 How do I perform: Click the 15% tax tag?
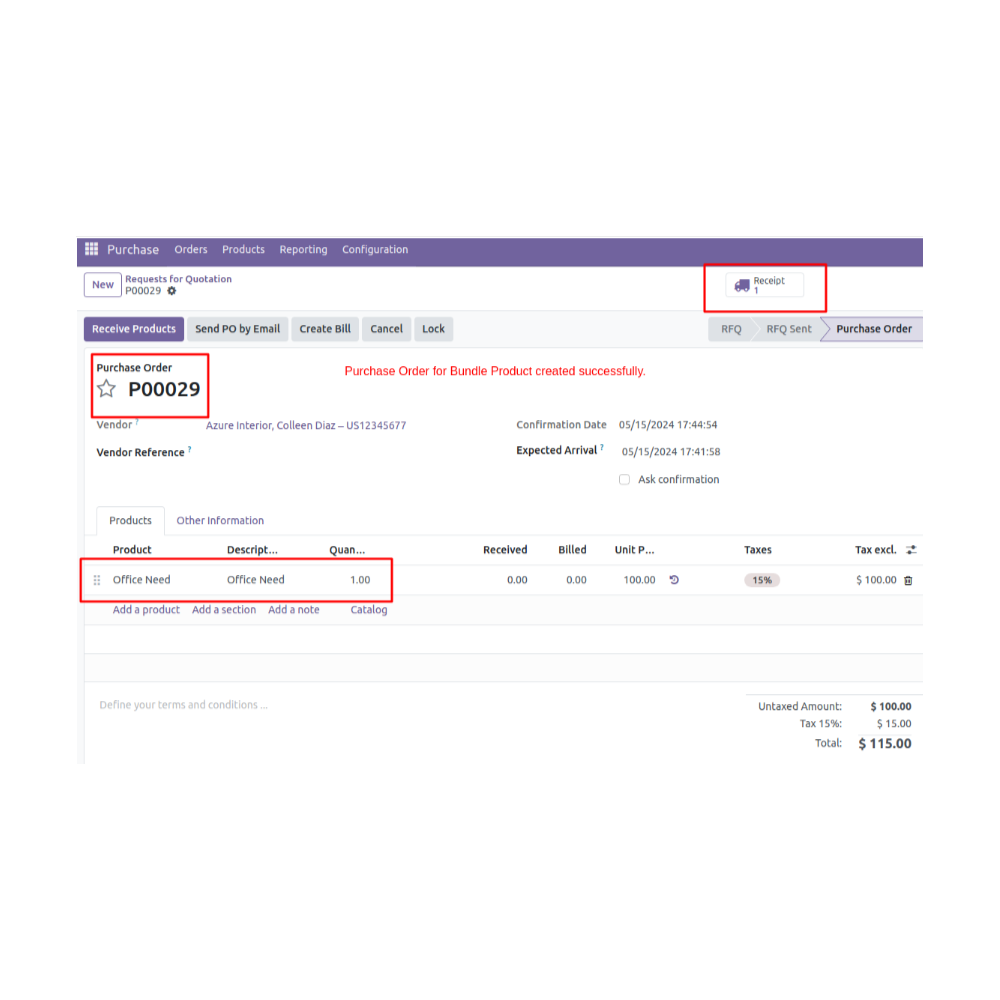[x=762, y=580]
